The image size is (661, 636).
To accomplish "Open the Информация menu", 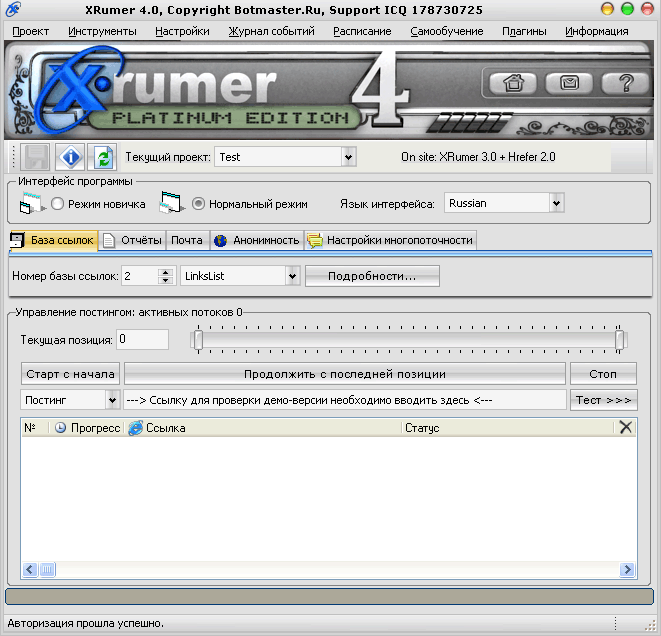I will [597, 31].
